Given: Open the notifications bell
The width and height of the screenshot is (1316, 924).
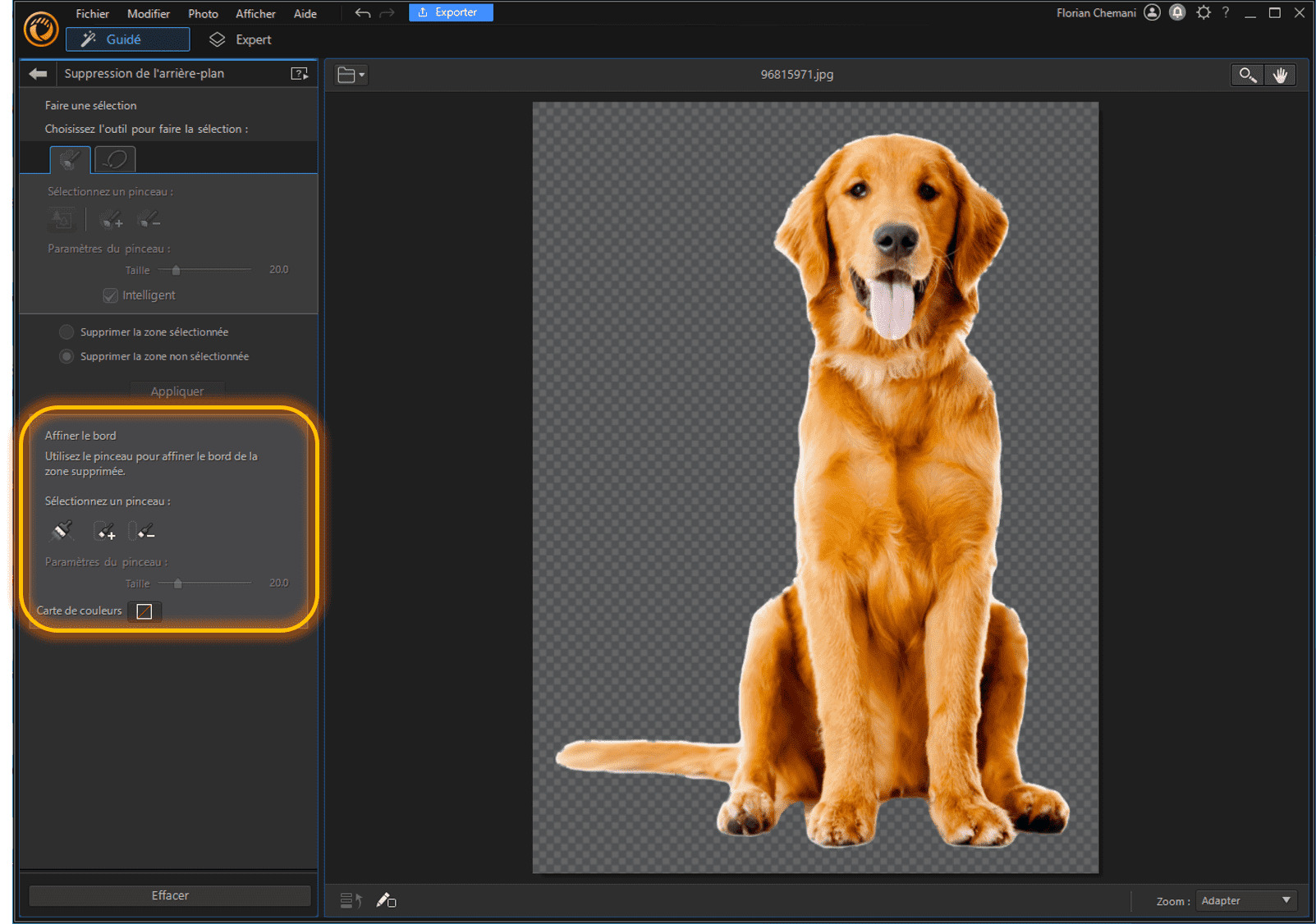Looking at the screenshot, I should (x=1177, y=12).
